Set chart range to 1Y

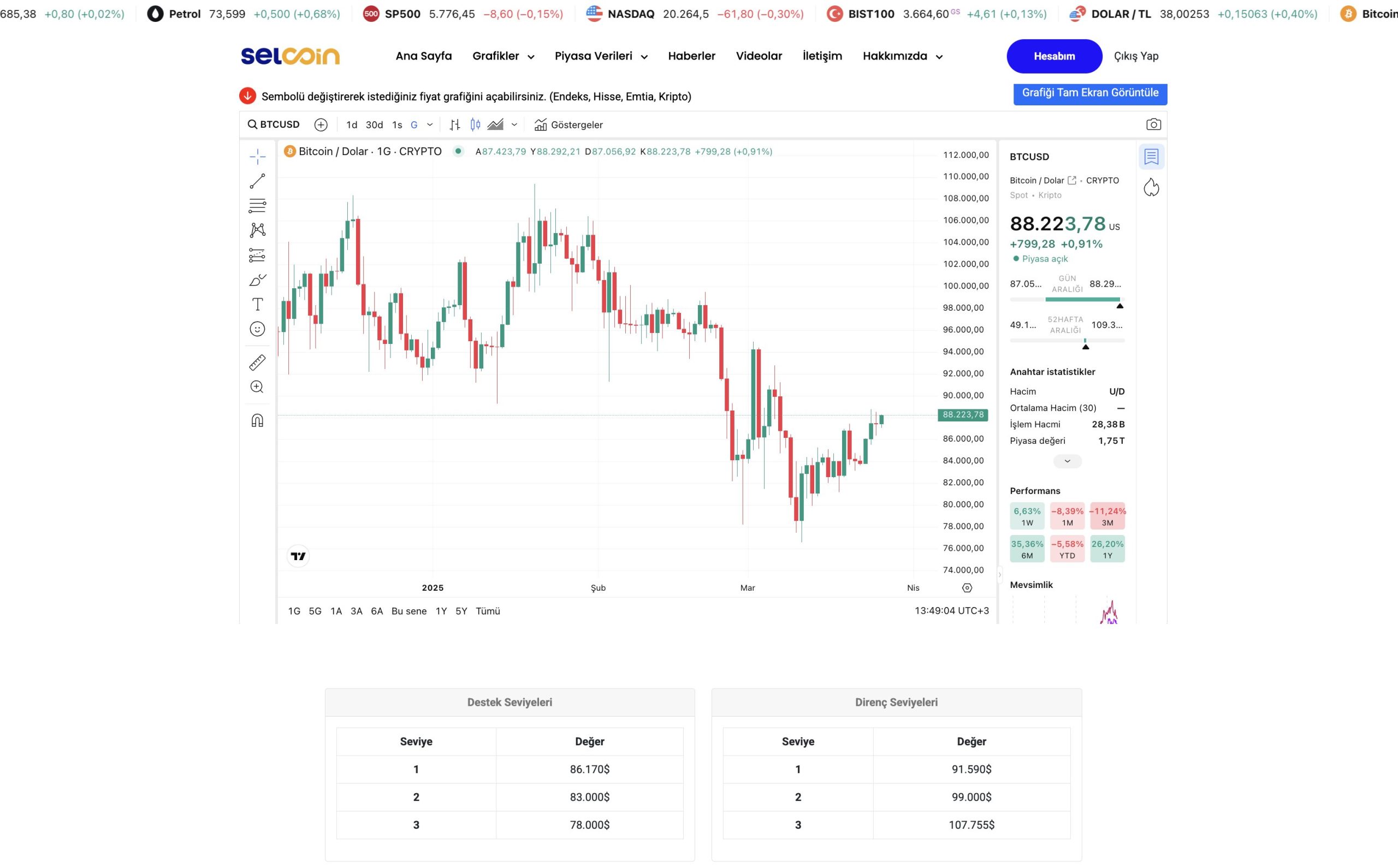click(441, 611)
